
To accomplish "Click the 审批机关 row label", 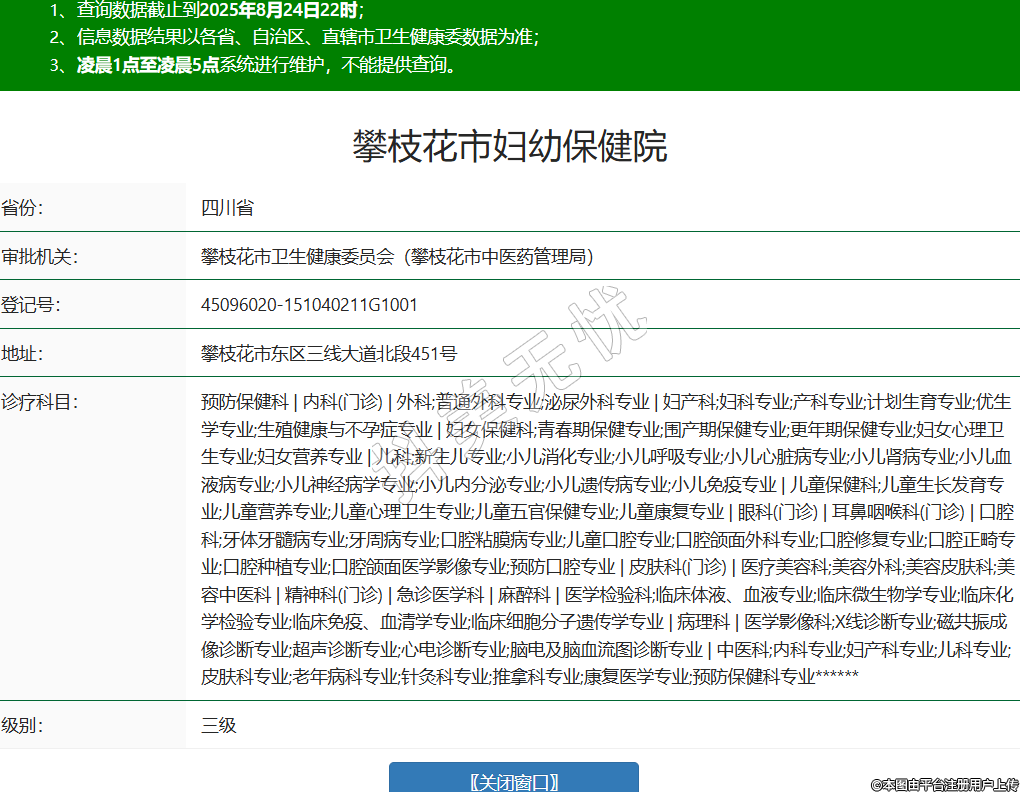I will tap(40, 257).
